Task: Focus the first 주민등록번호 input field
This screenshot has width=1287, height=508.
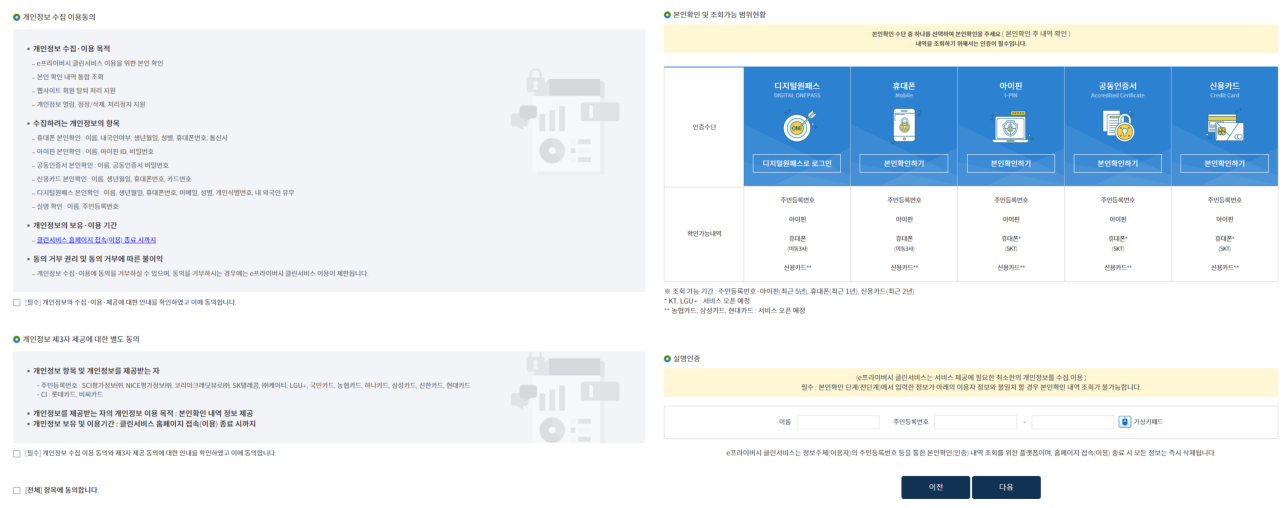Action: coord(975,422)
